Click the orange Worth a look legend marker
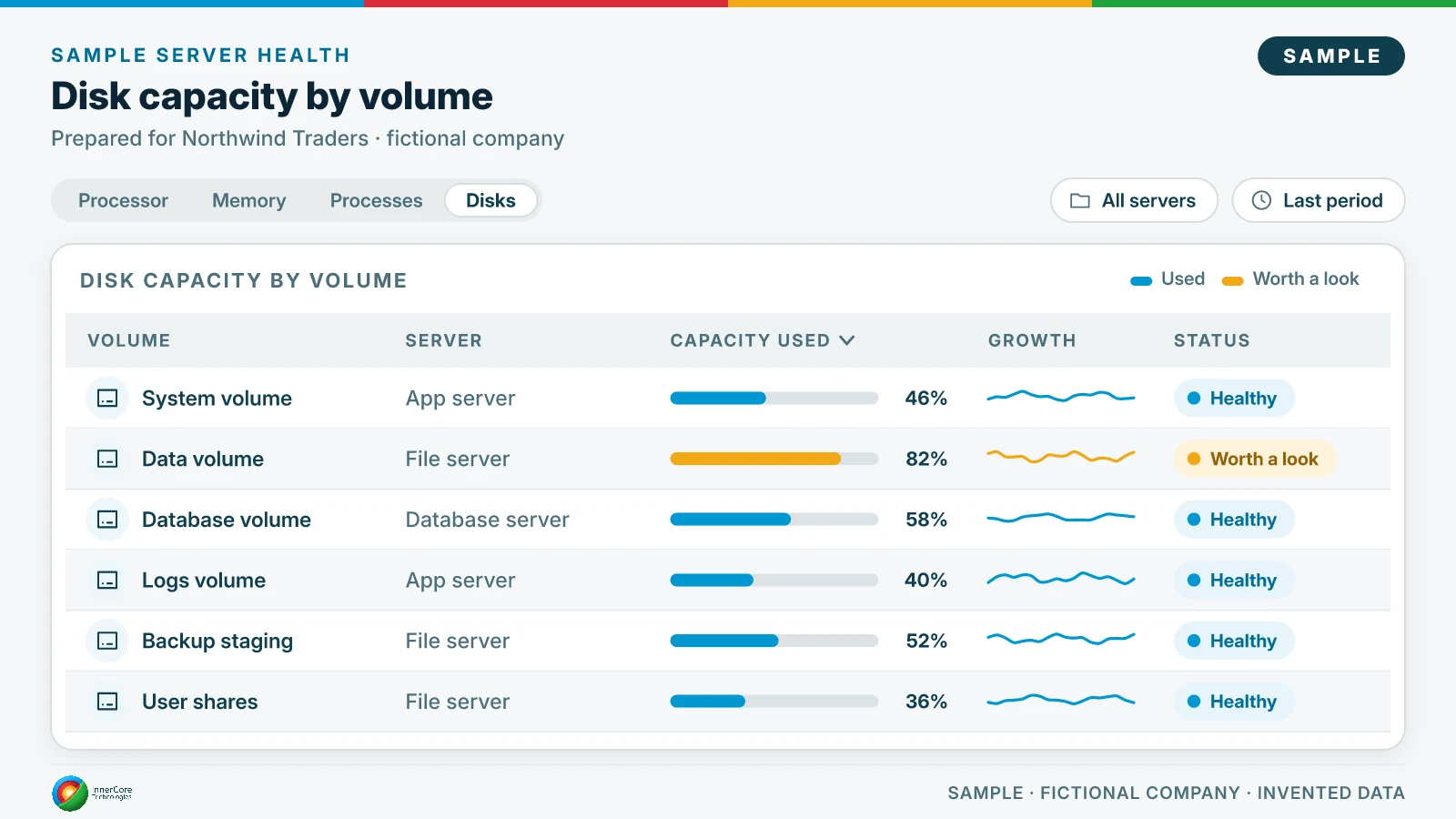Image resolution: width=1456 pixels, height=819 pixels. click(x=1232, y=281)
